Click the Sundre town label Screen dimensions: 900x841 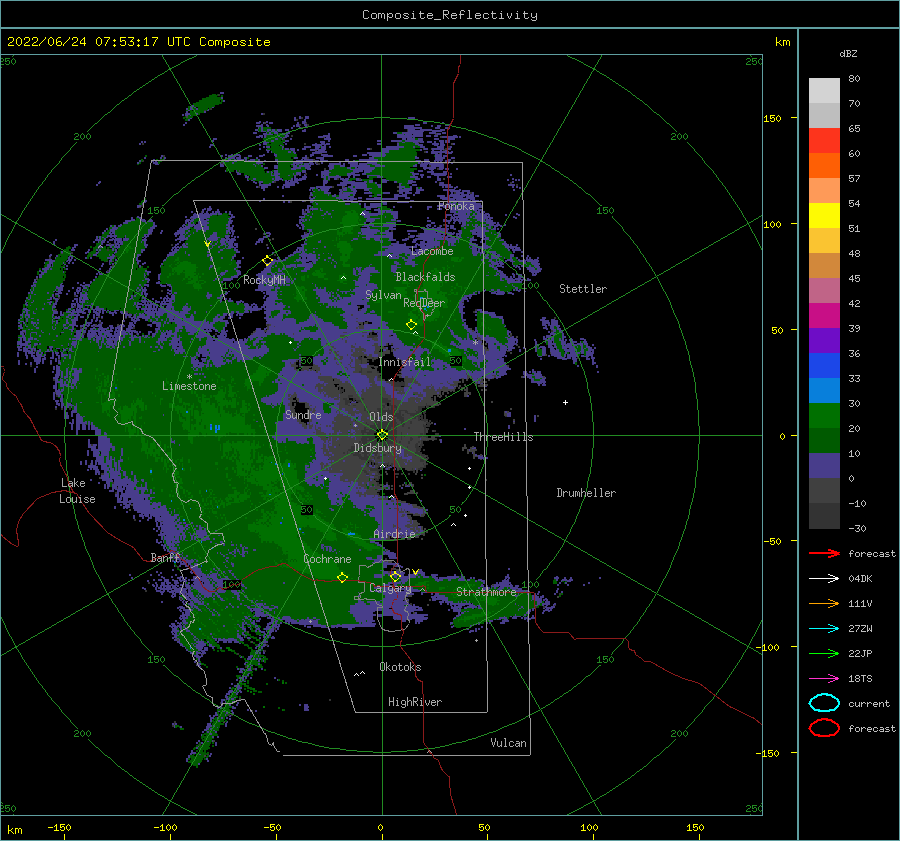[x=303, y=414]
